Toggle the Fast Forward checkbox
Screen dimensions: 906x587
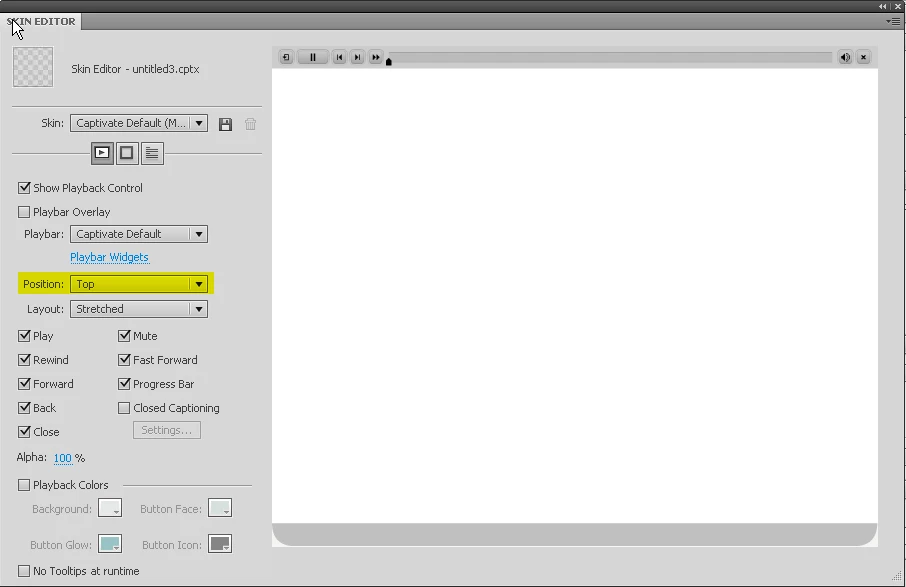tap(124, 360)
